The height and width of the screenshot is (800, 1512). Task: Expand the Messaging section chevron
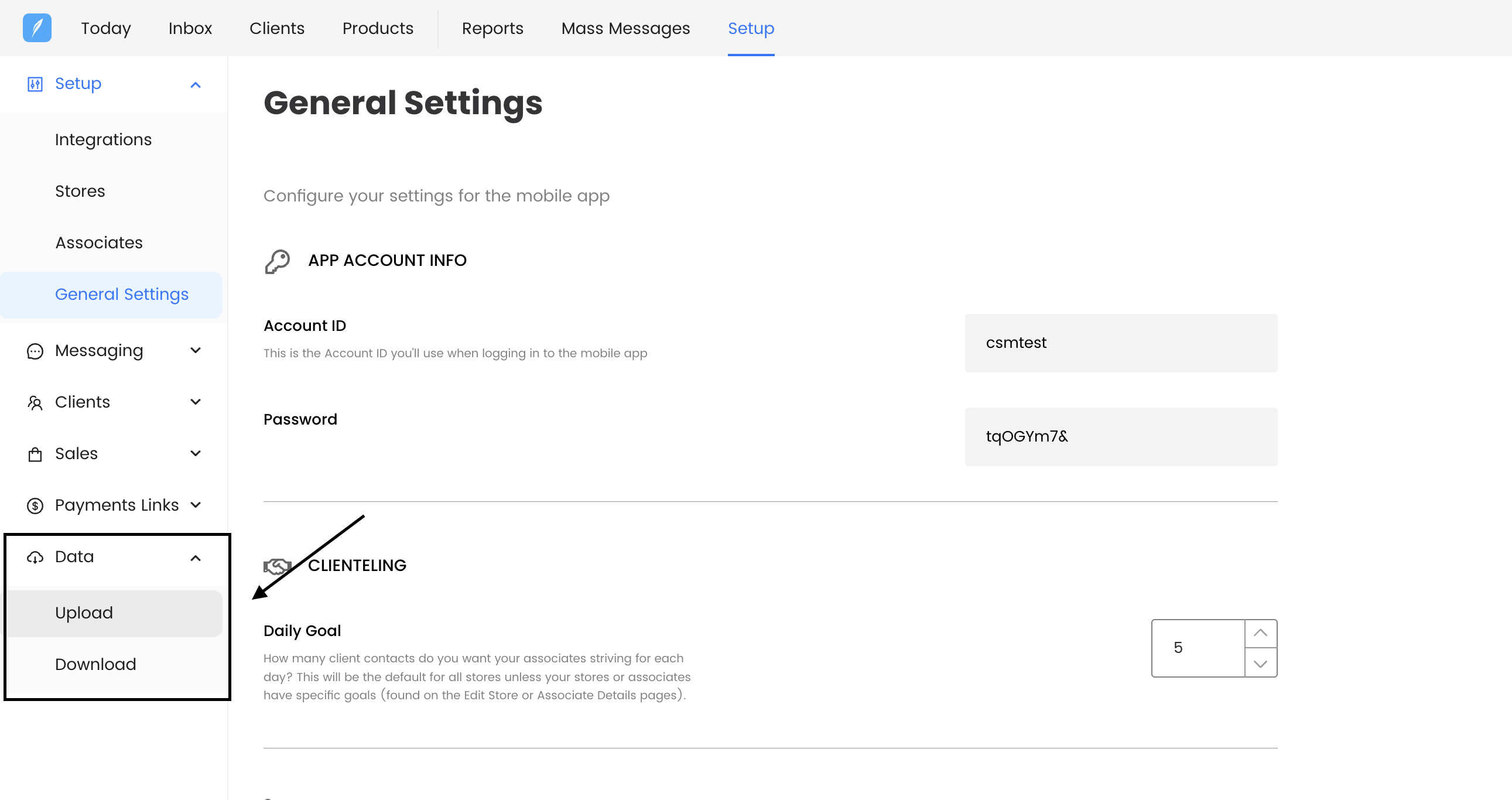[x=196, y=350]
